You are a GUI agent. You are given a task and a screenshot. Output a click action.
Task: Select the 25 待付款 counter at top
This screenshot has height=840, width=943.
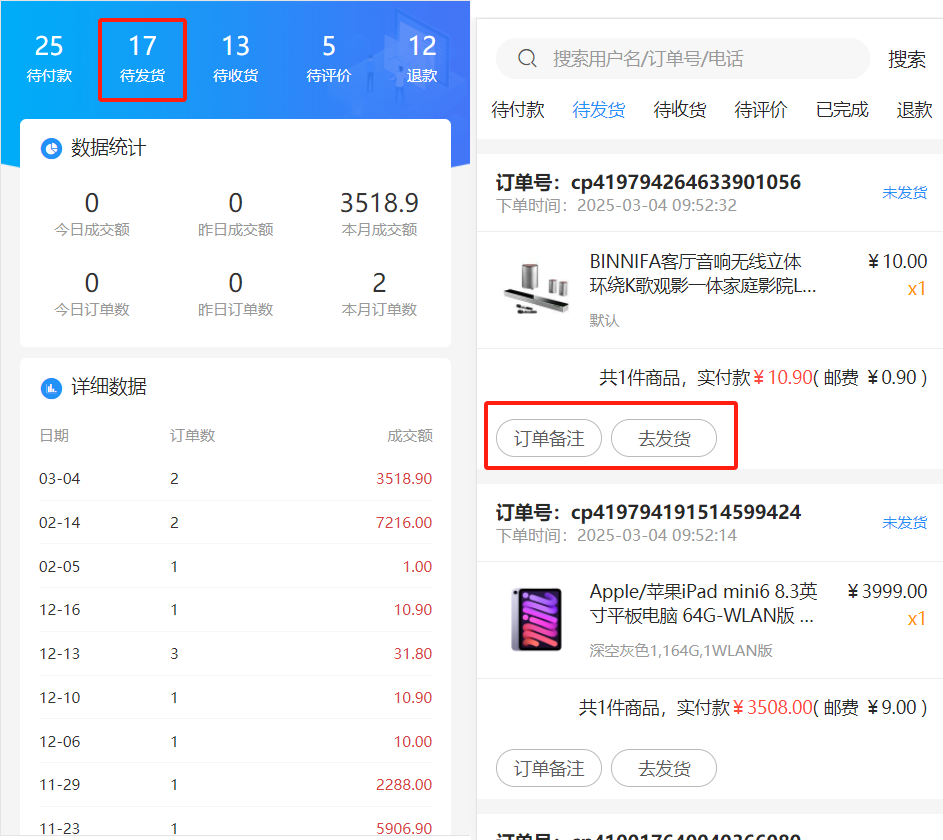(x=49, y=58)
